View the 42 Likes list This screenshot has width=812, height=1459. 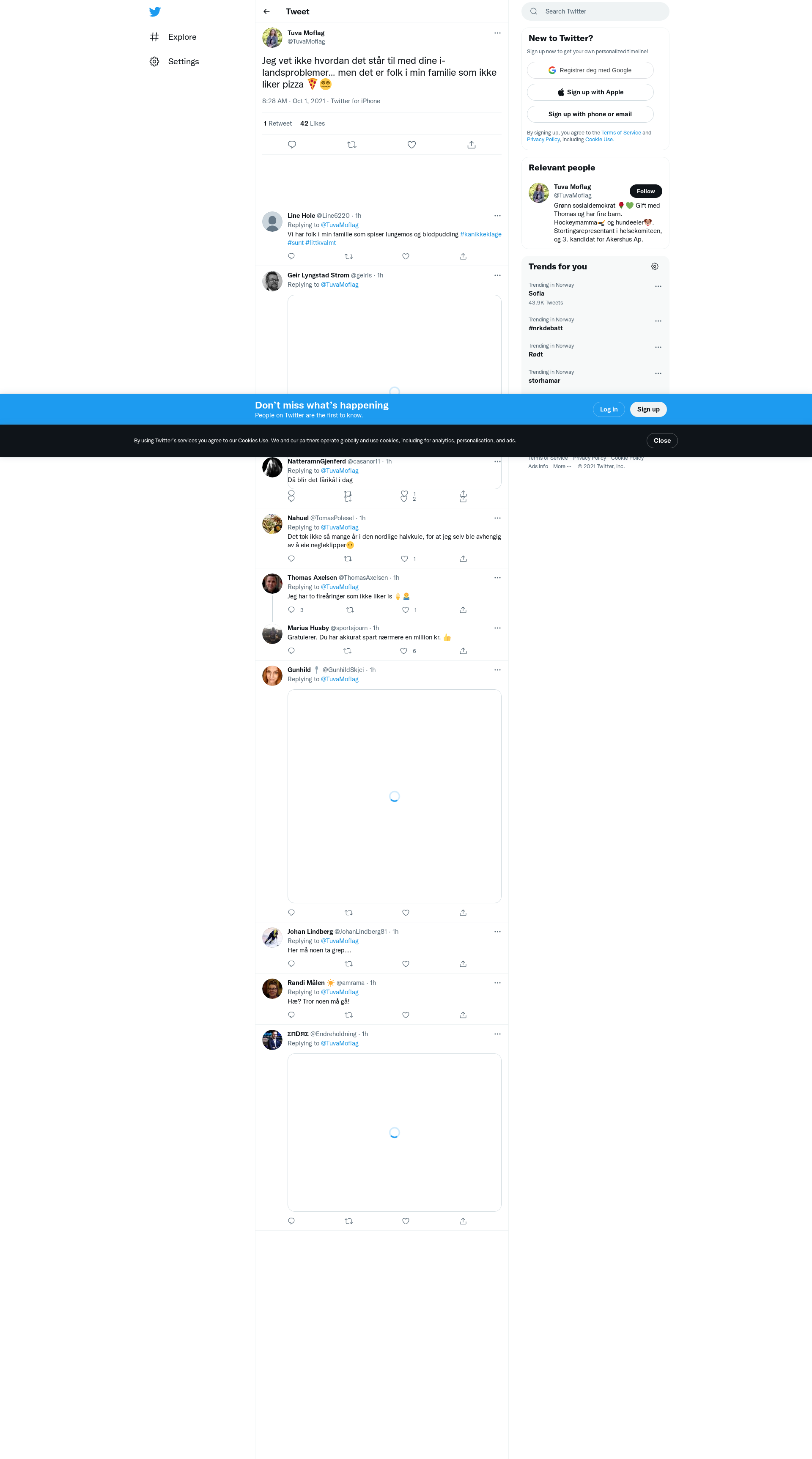tap(313, 123)
